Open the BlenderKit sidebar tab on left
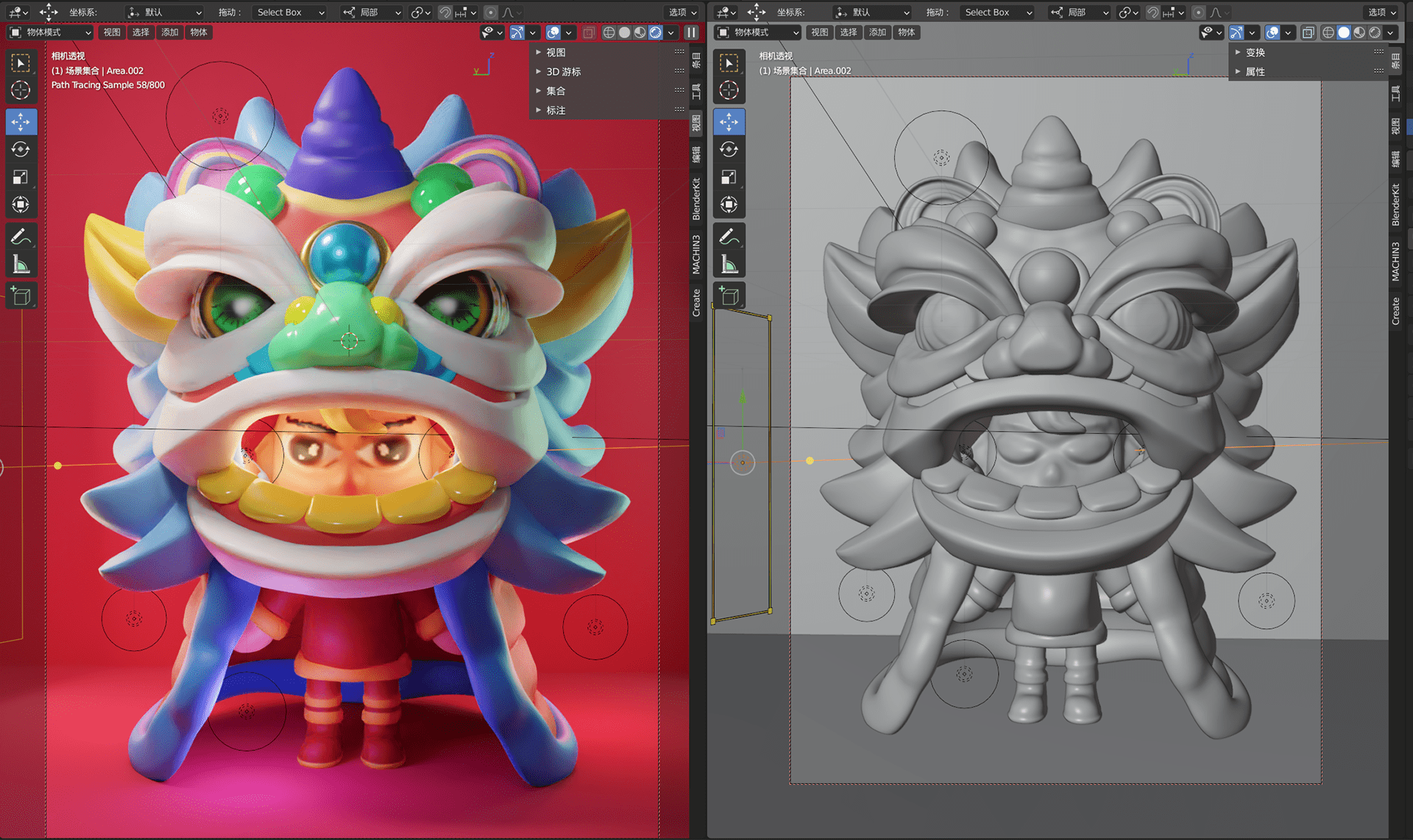 [x=696, y=199]
